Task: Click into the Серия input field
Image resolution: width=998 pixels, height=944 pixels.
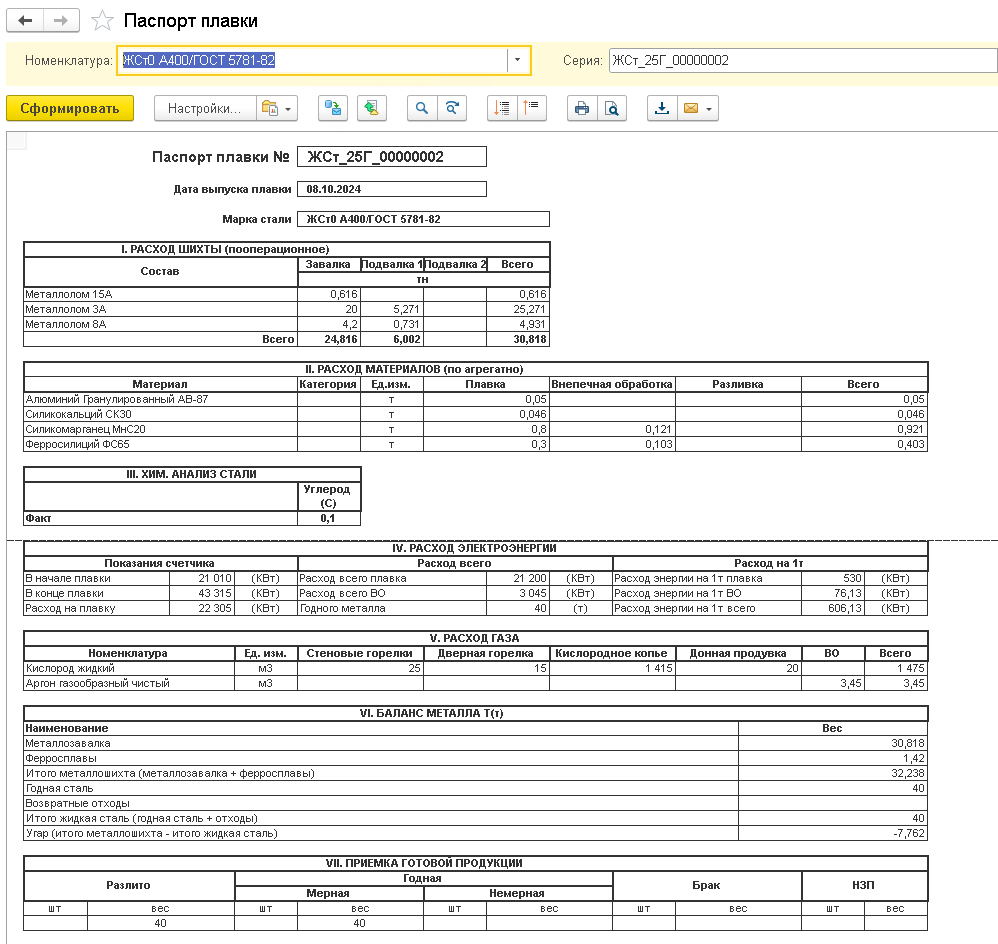Action: tap(802, 60)
